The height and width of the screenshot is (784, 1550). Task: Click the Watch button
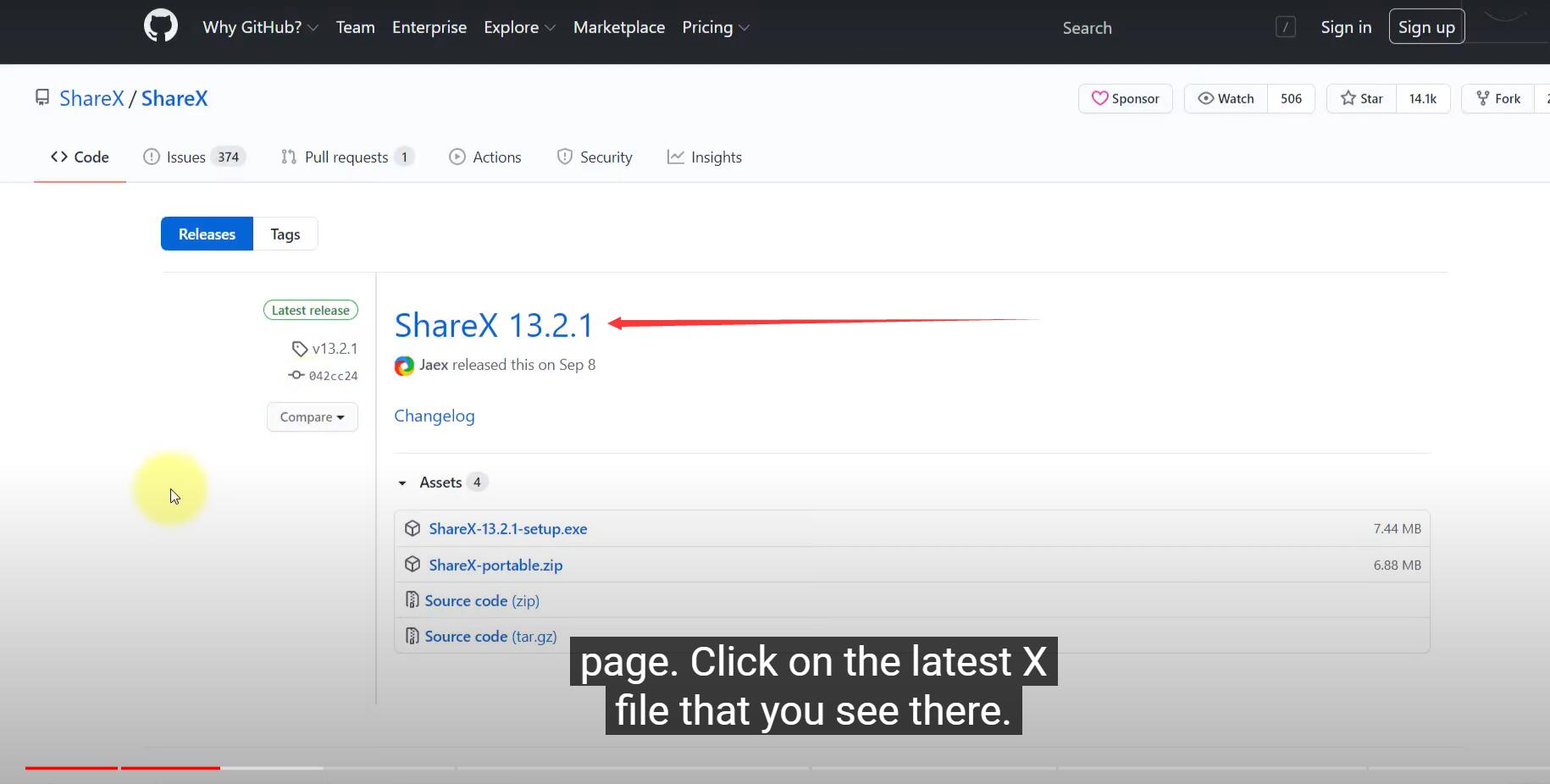(1226, 98)
